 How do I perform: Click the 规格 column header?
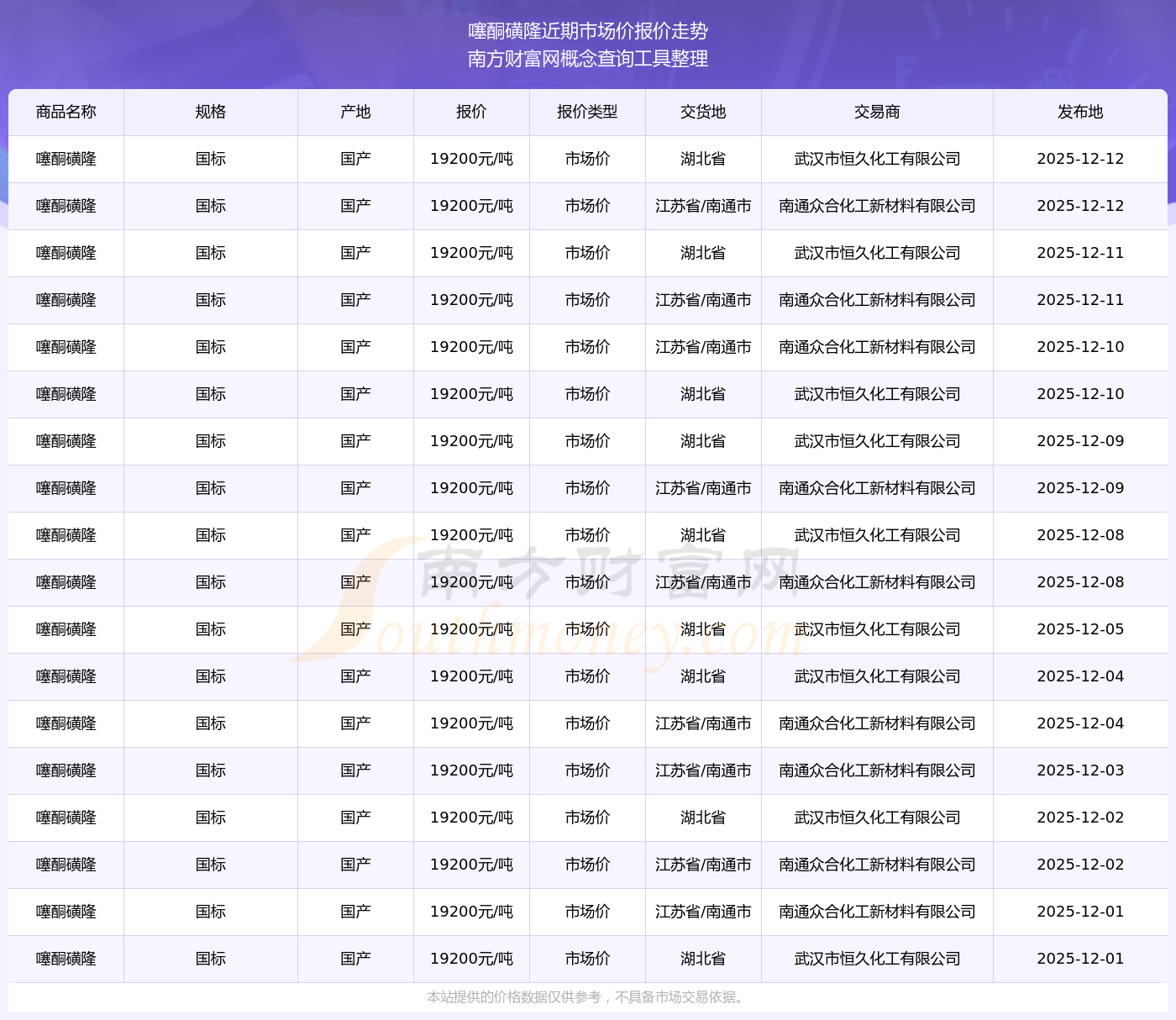[x=210, y=112]
